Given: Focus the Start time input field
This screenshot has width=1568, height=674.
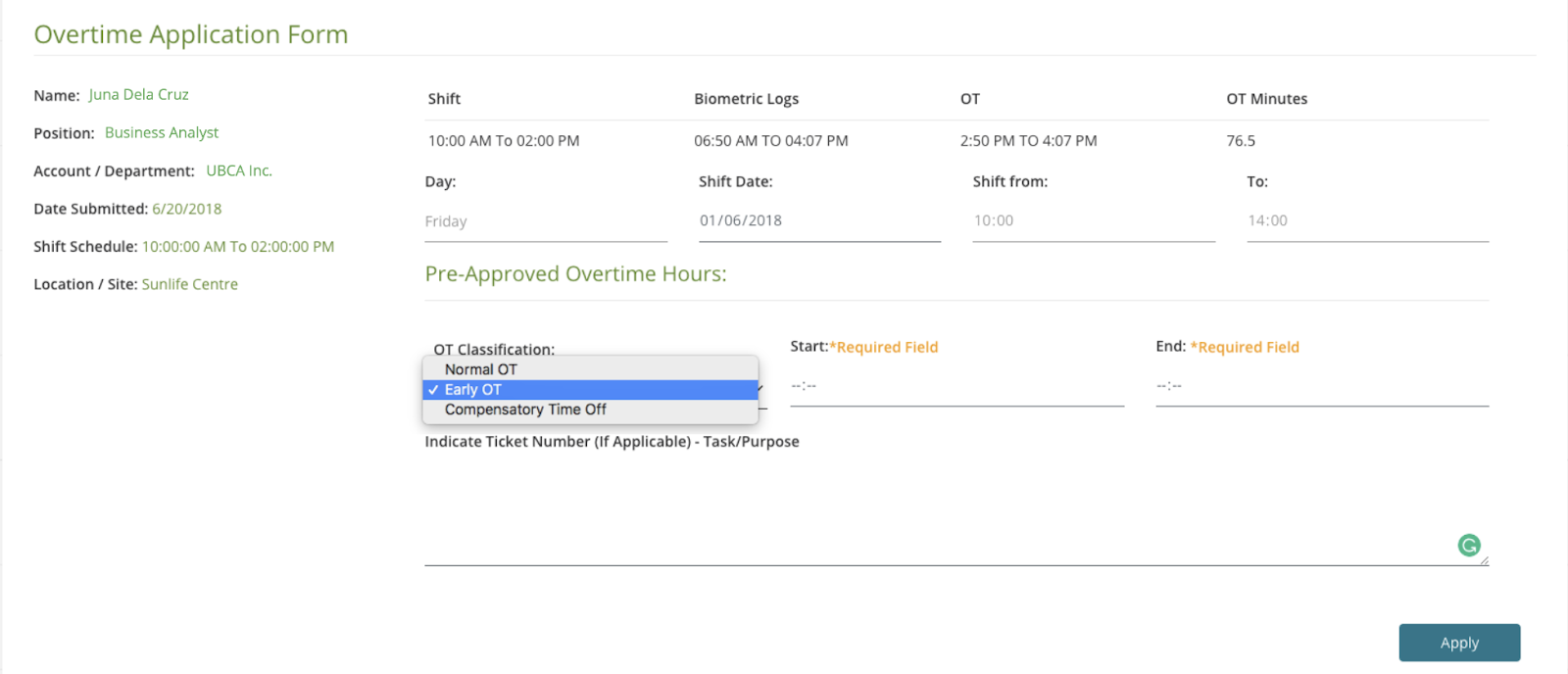Looking at the screenshot, I should 955,386.
